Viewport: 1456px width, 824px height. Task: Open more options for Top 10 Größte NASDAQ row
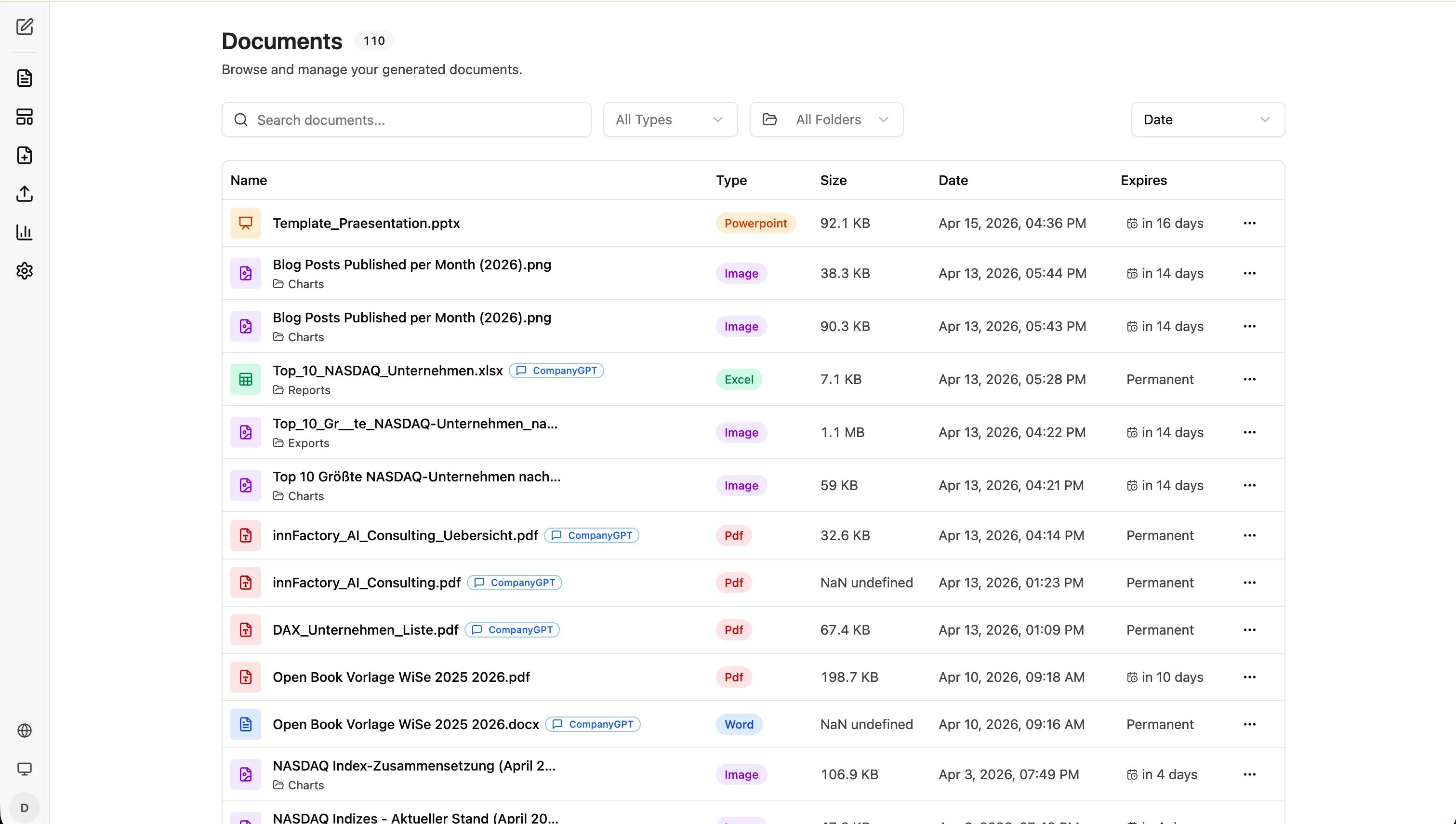click(x=1249, y=486)
